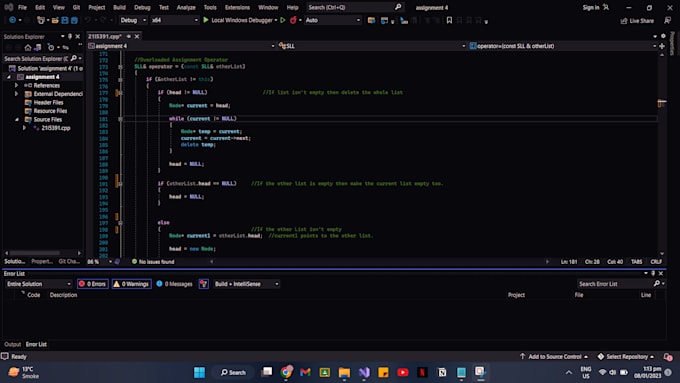Click the Open File folder icon

click(x=55, y=20)
